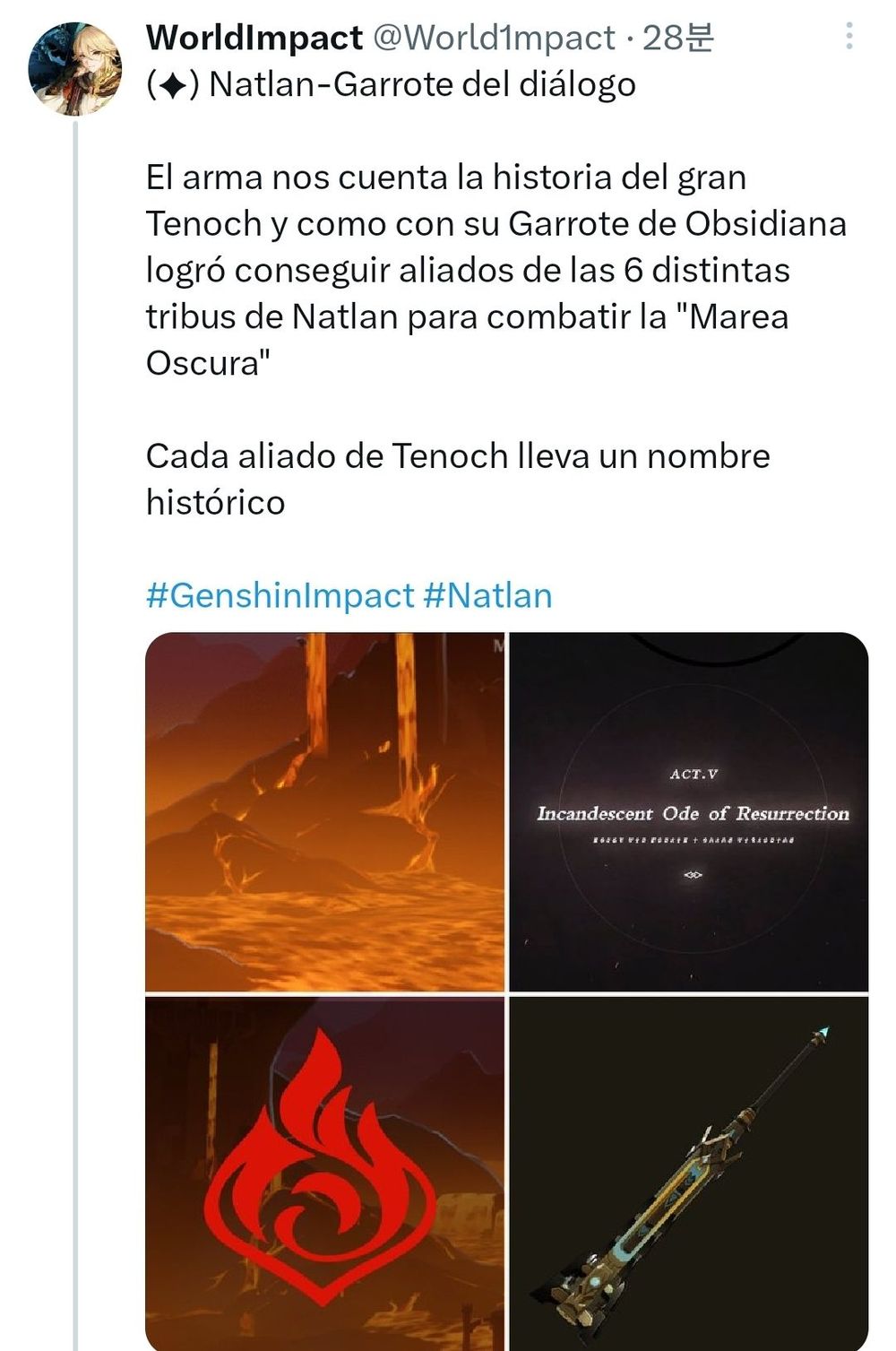Click the vertical thread line below the avatar
The width and height of the screenshot is (896, 1351).
coord(76,735)
